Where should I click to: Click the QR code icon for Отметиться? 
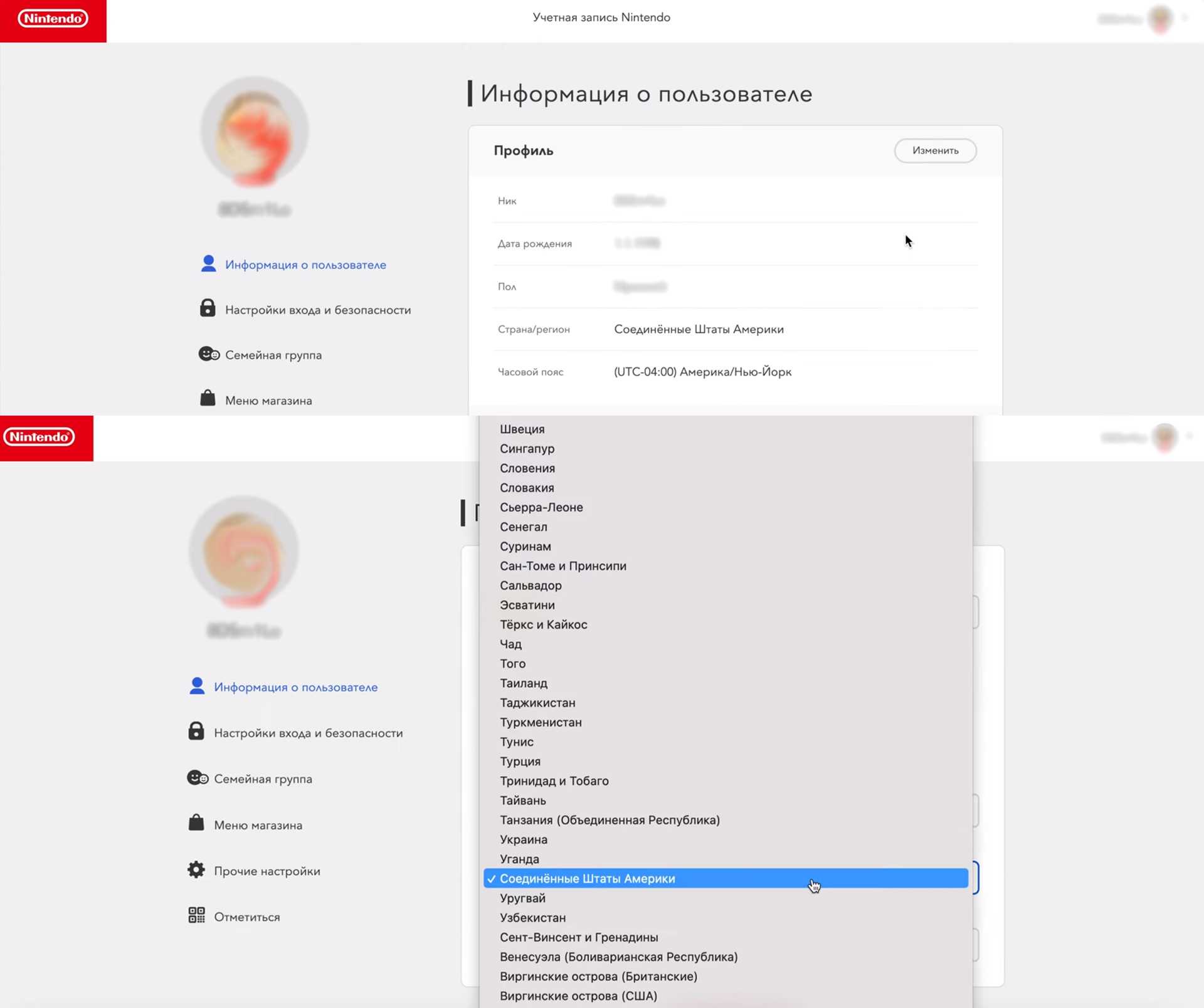(x=196, y=915)
